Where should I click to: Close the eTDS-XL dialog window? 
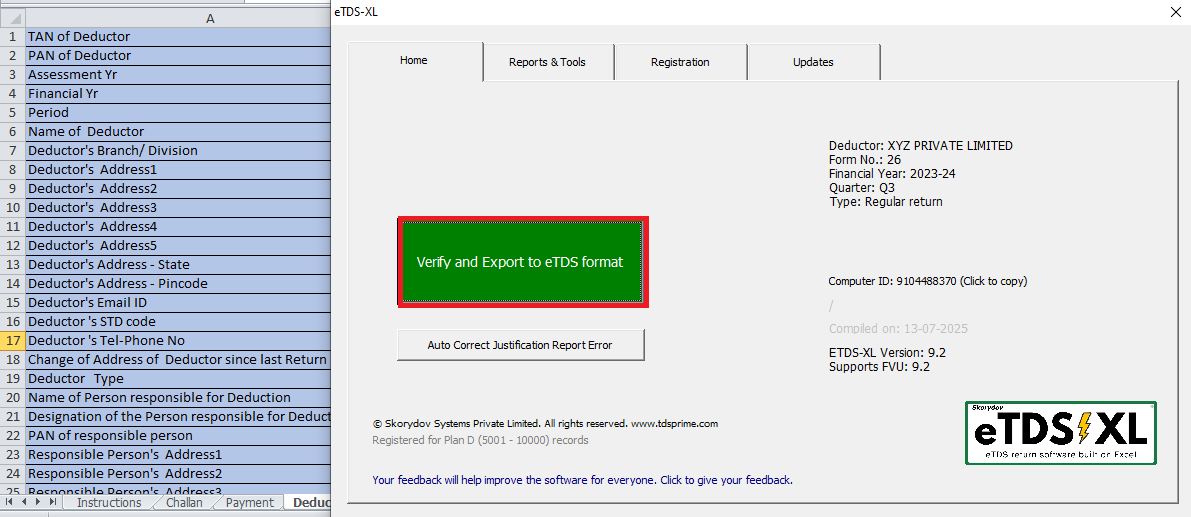pyautogui.click(x=1176, y=11)
